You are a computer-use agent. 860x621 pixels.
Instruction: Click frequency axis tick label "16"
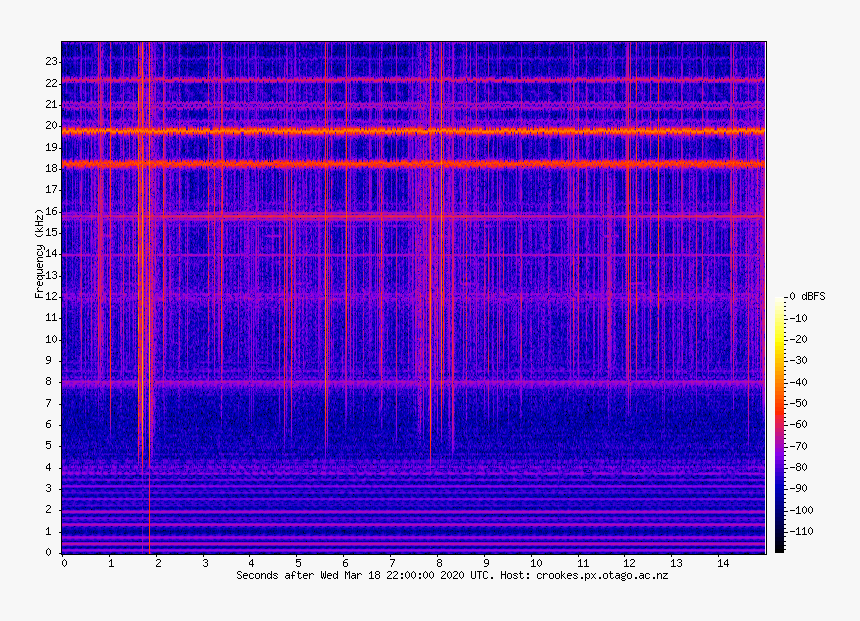click(x=52, y=211)
